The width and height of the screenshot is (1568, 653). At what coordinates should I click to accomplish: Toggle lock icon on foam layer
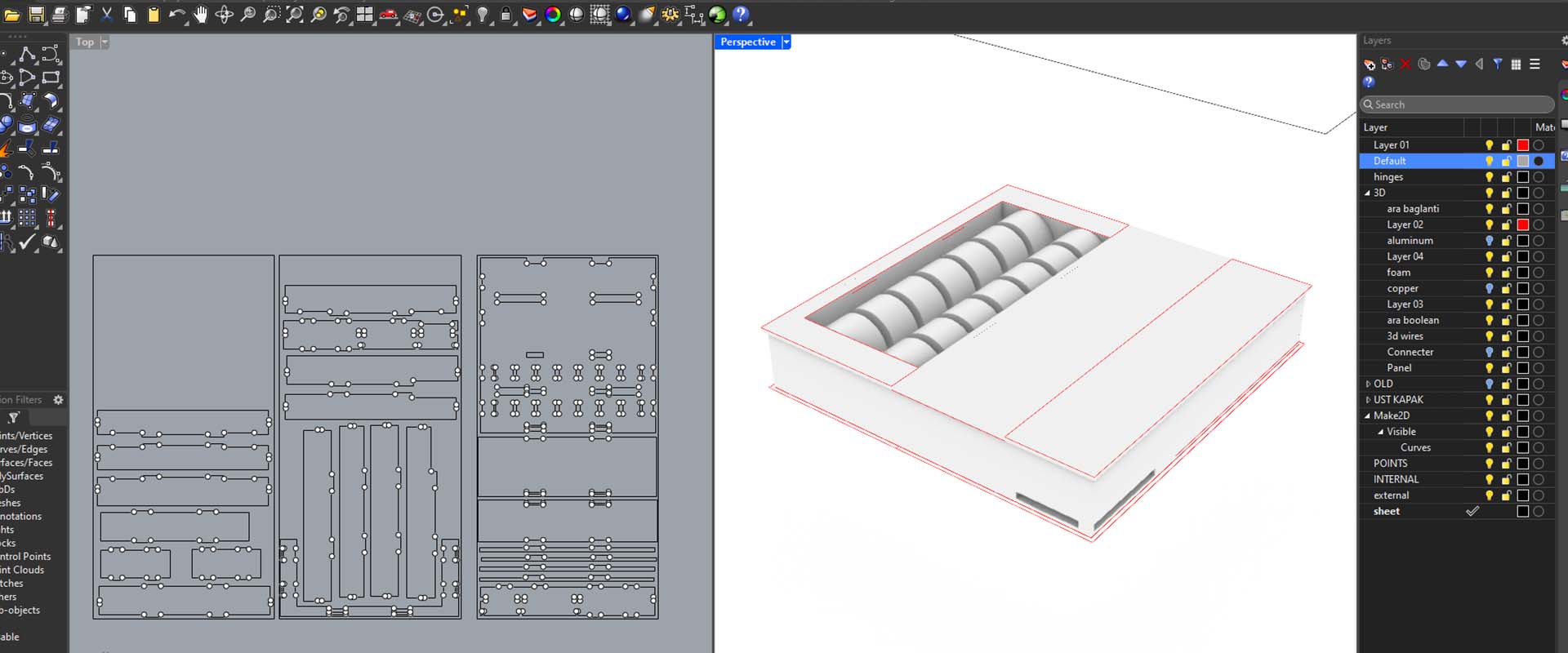(x=1506, y=273)
